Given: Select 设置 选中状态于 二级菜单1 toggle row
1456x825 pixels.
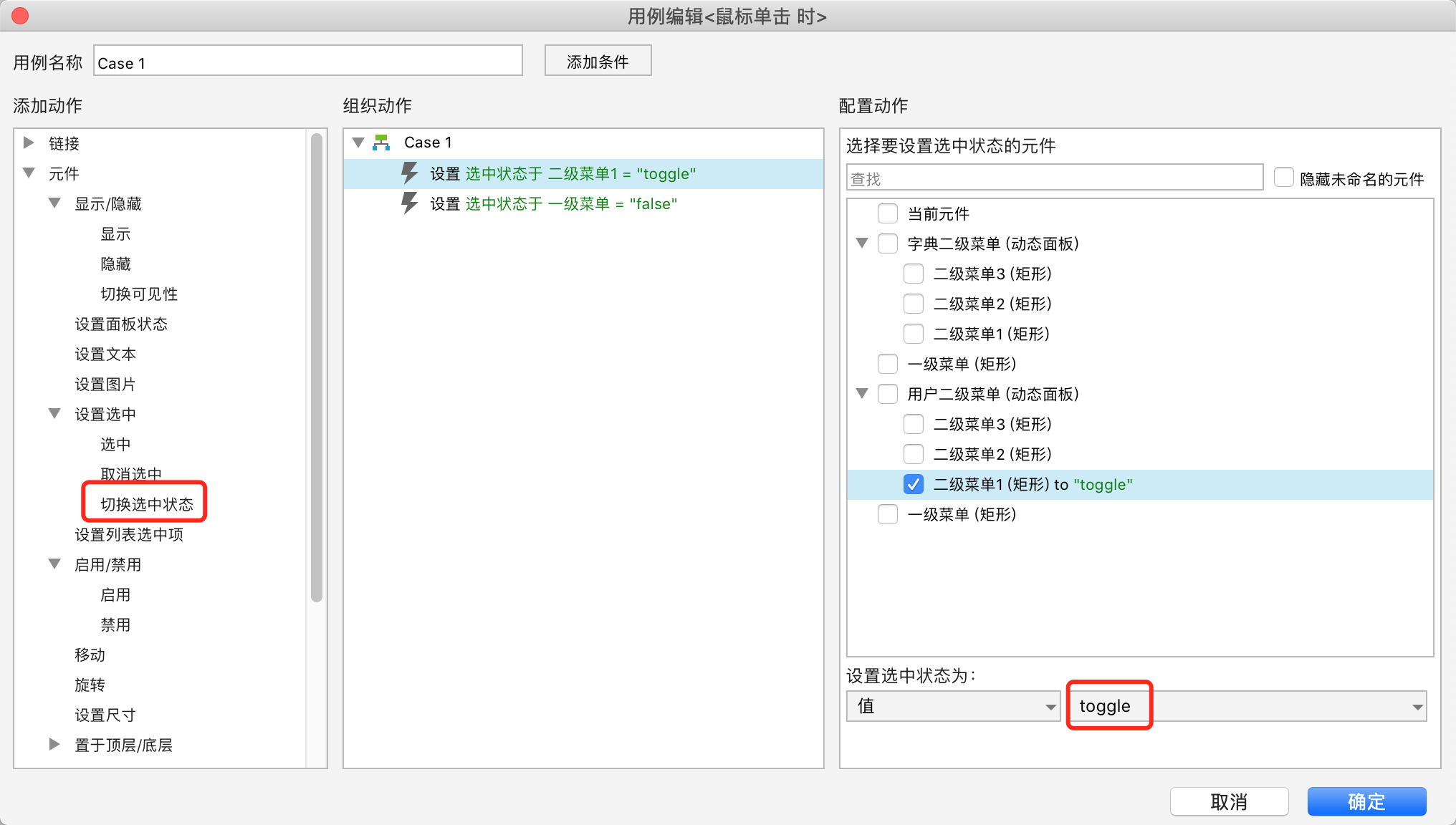Looking at the screenshot, I should (583, 174).
